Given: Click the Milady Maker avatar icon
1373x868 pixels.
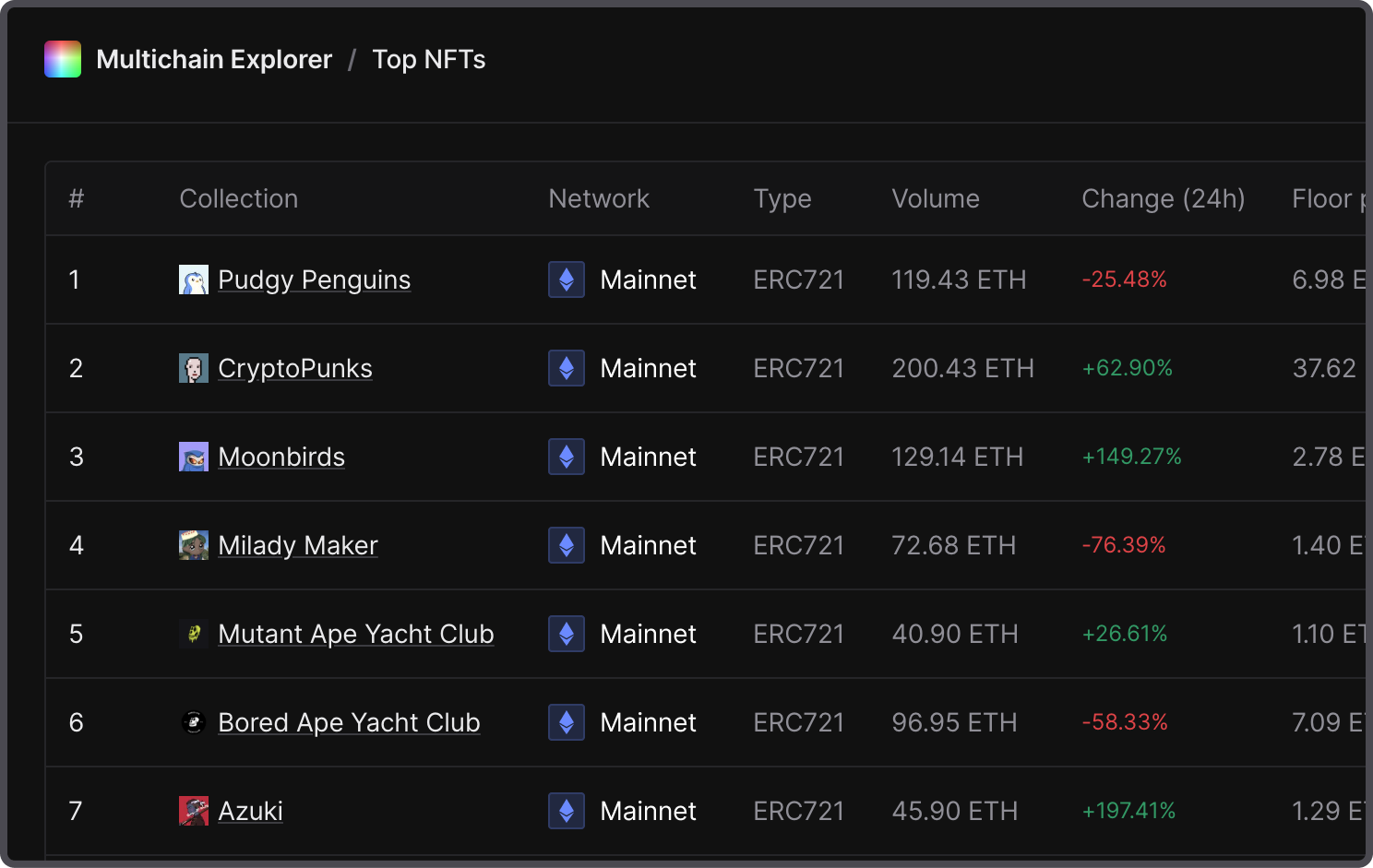Looking at the screenshot, I should 194,545.
